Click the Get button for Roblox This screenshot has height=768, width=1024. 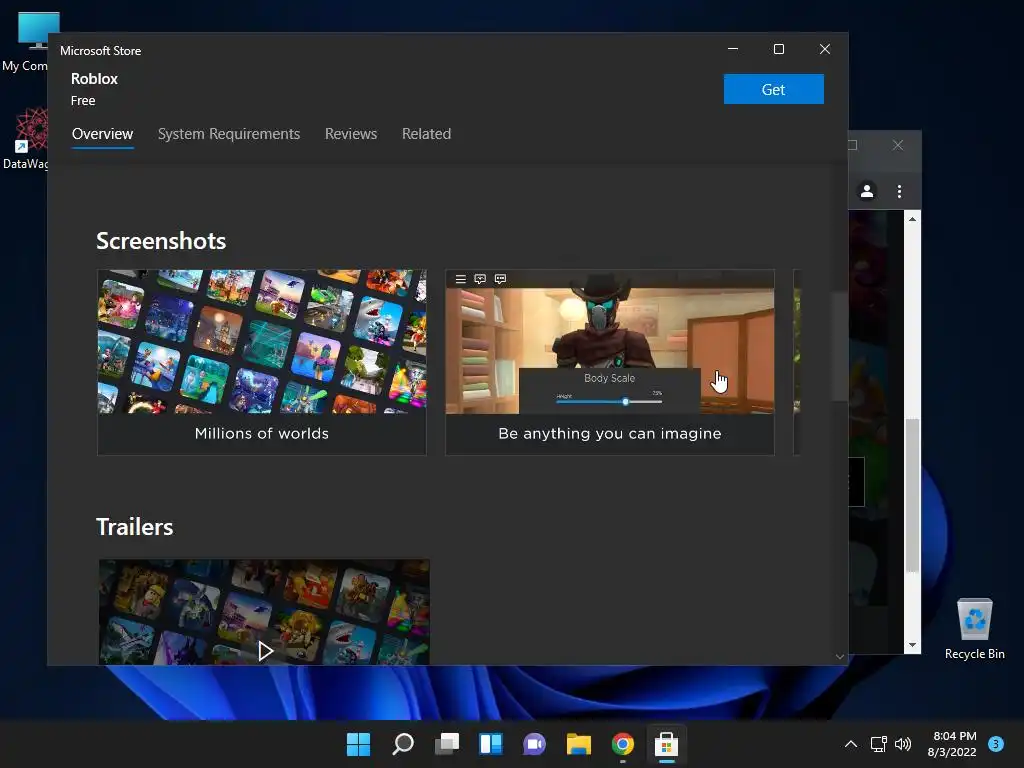(773, 89)
